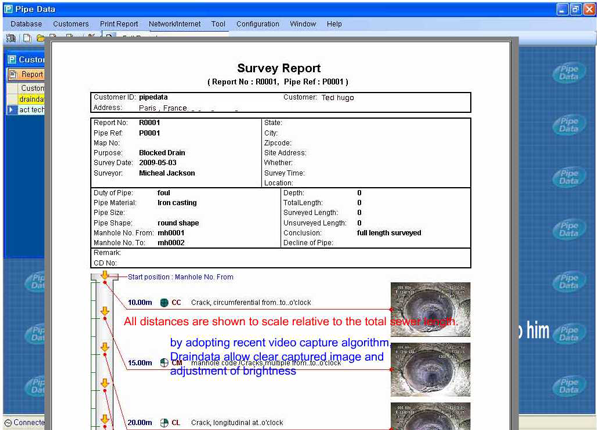This screenshot has height=430, width=597.
Task: Click the 20.00m distance label
Action: pos(140,422)
